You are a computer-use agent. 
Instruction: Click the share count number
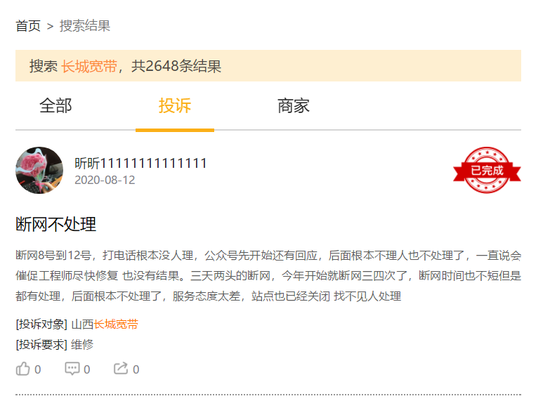click(136, 369)
